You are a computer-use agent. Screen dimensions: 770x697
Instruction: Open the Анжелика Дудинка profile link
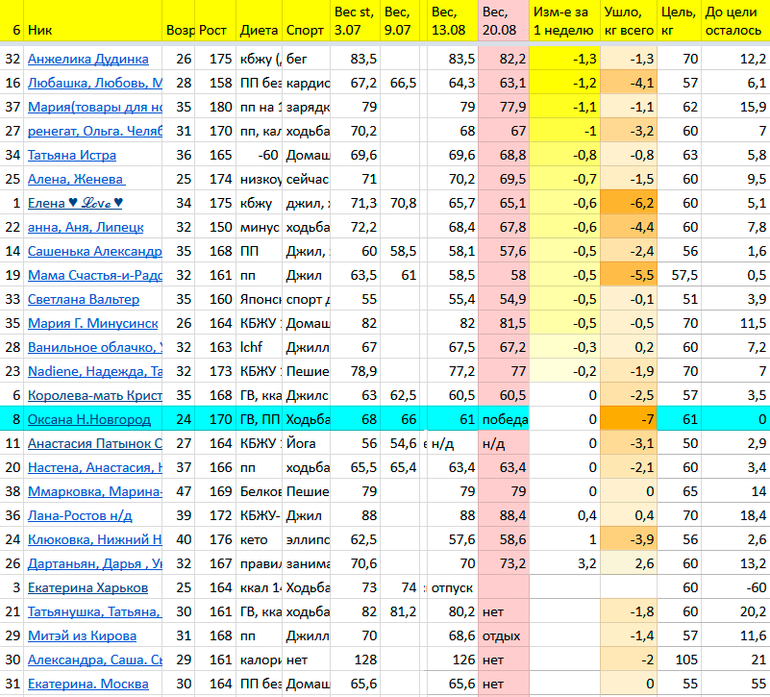(x=88, y=59)
